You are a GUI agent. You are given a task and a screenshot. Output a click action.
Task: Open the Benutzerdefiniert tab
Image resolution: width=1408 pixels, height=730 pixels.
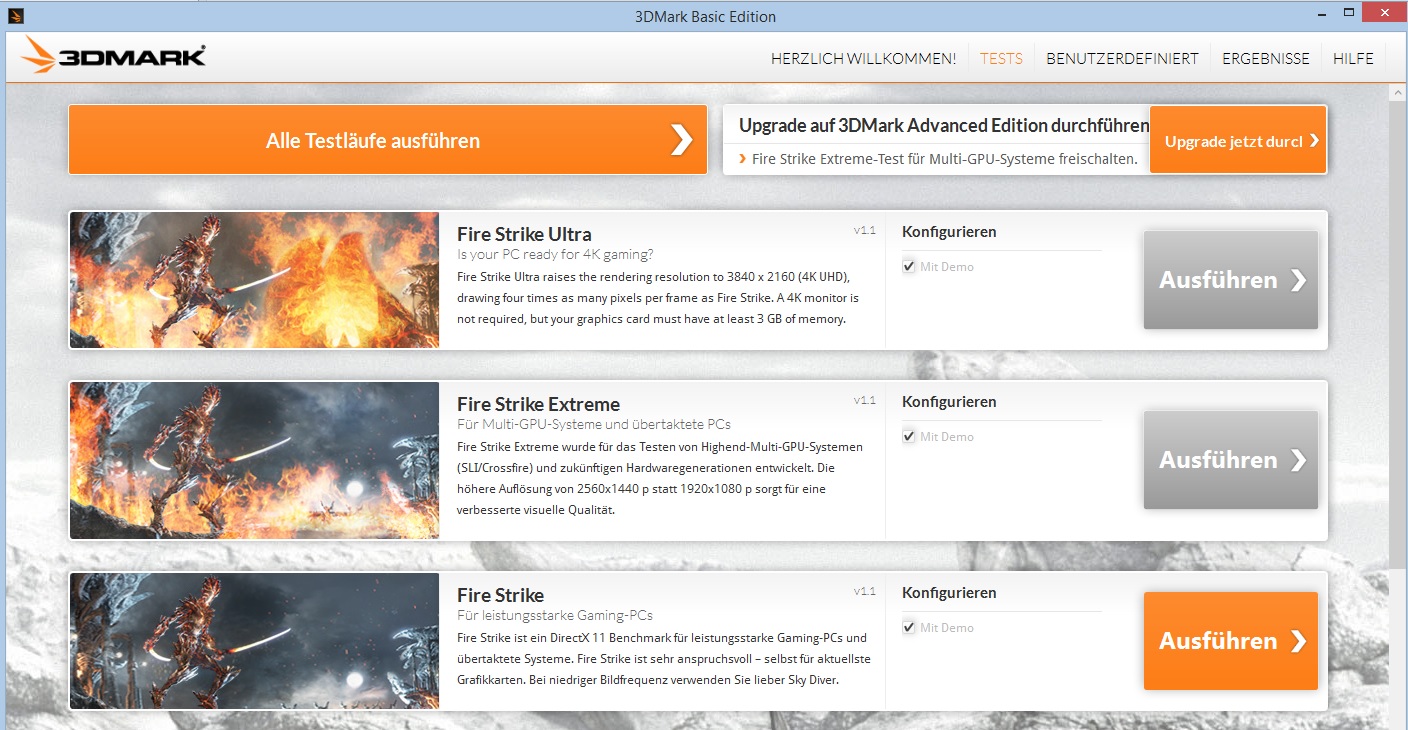tap(1122, 58)
